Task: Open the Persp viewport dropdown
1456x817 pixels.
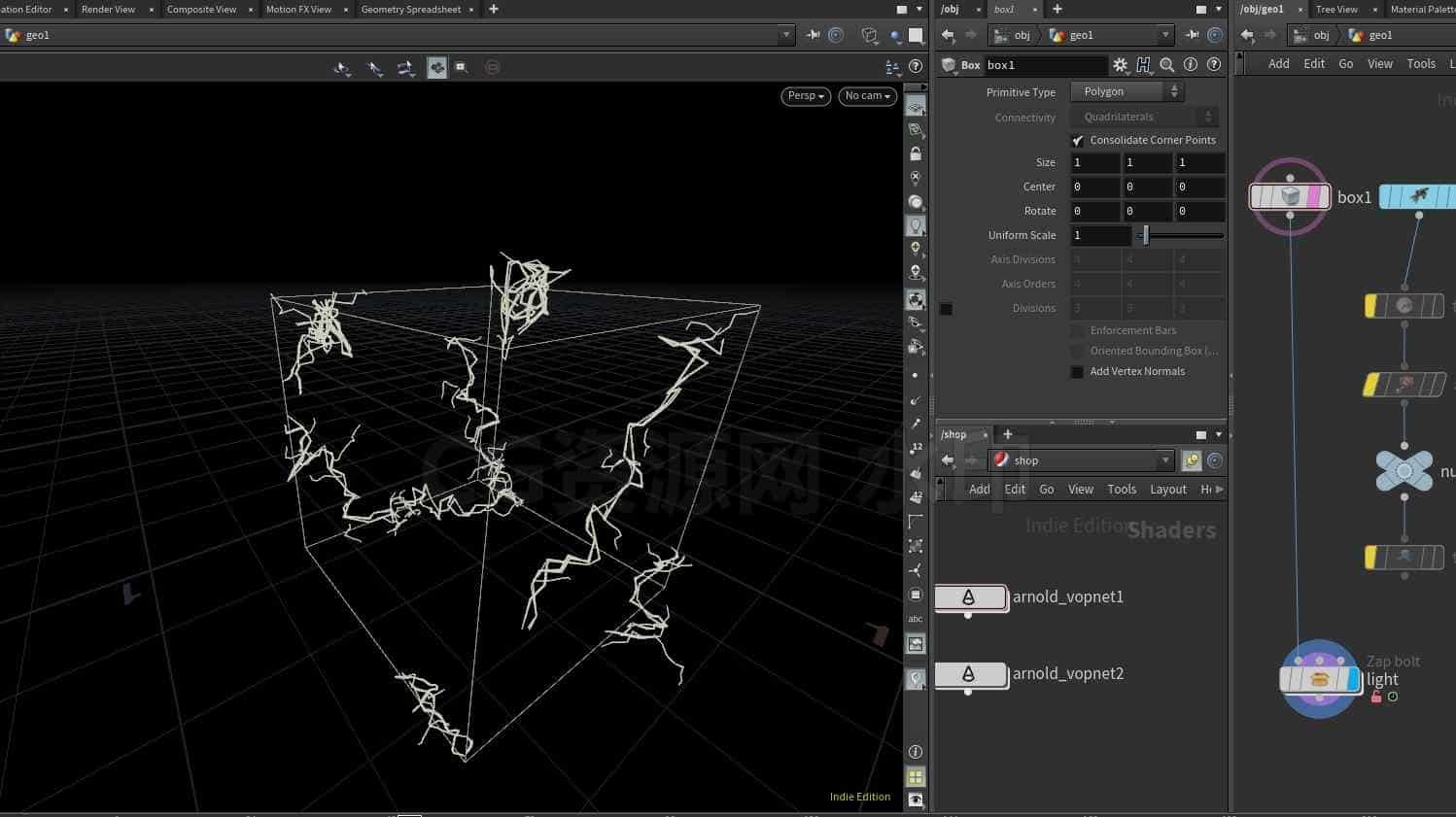Action: pos(806,96)
